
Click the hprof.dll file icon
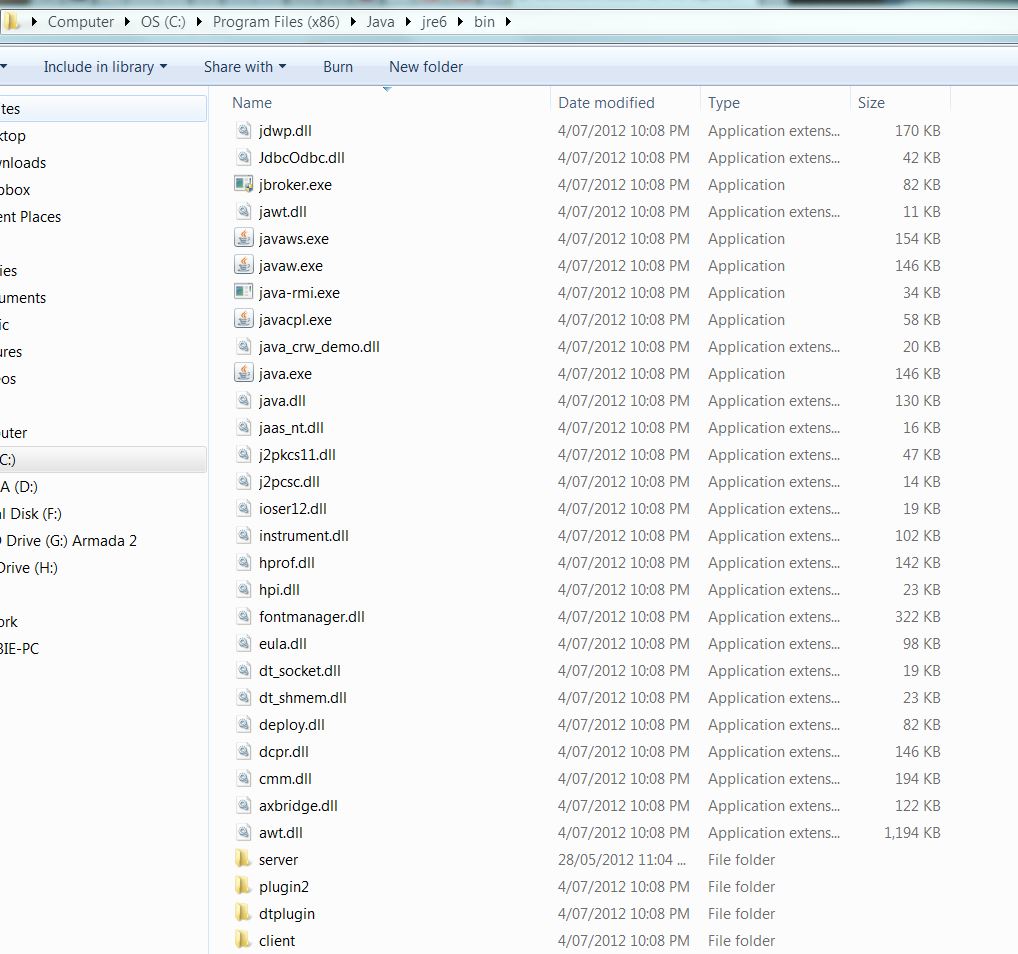point(243,562)
